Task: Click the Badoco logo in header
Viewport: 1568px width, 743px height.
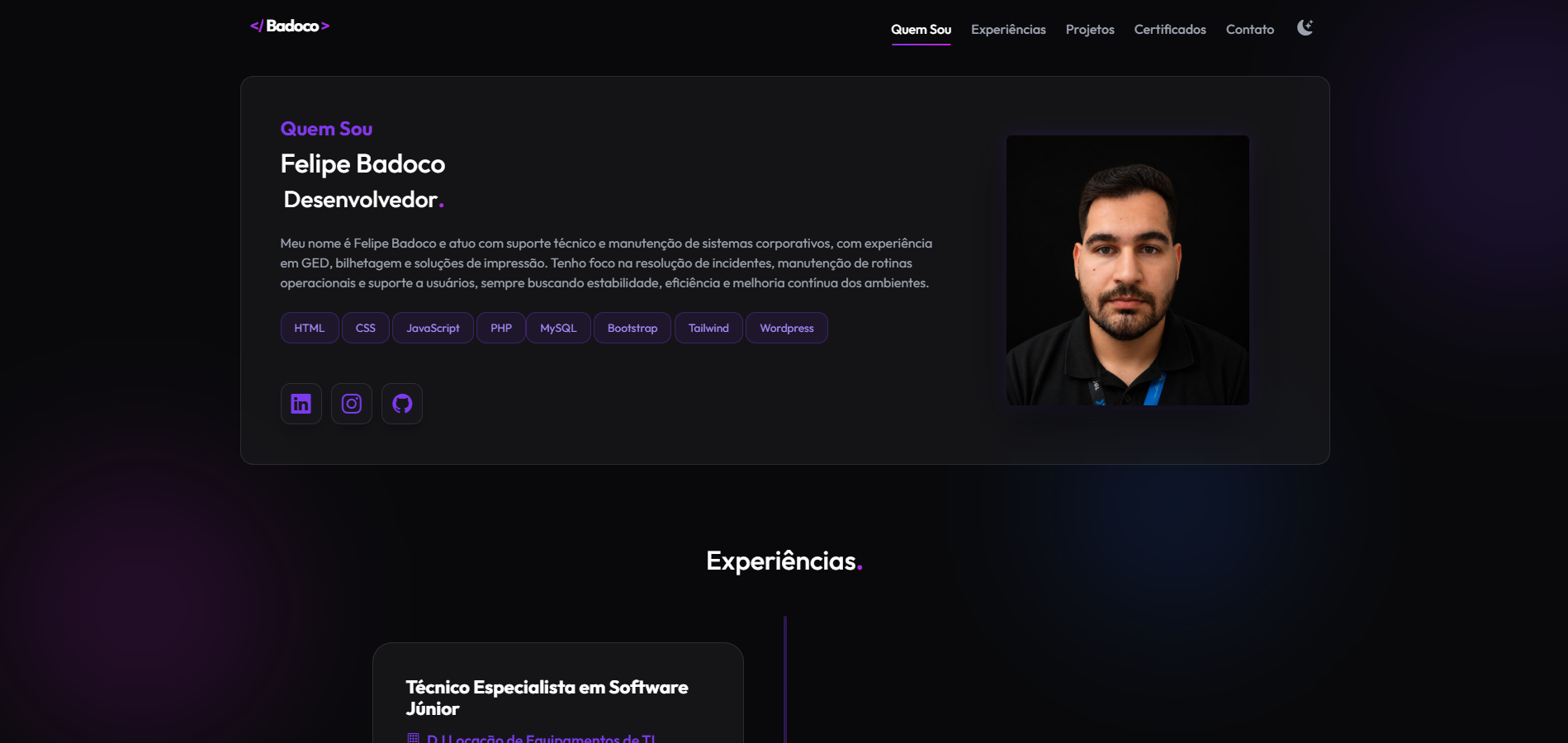Action: (290, 26)
